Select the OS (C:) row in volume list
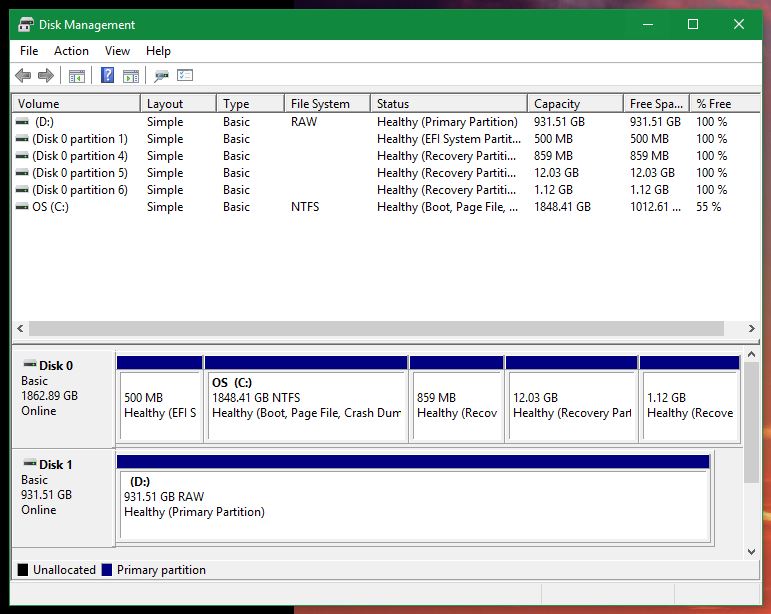The image size is (771, 614). (50, 207)
